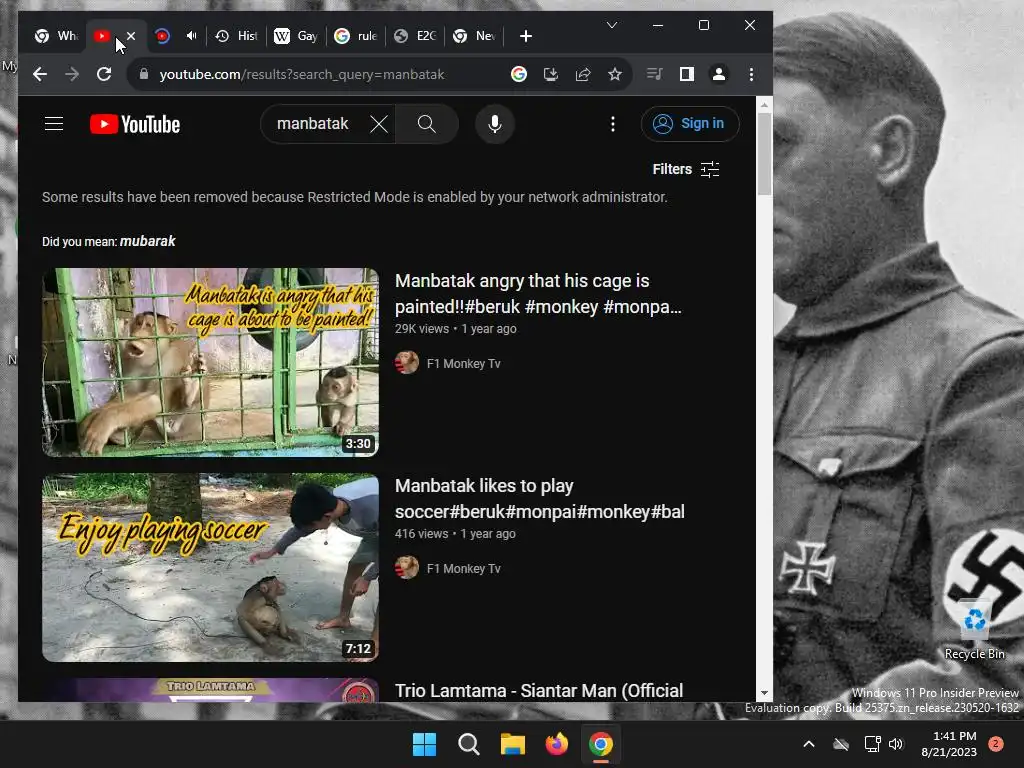This screenshot has height=768, width=1024.
Task: Visit F1 Monkey Tv channel on first result
Action: point(463,364)
